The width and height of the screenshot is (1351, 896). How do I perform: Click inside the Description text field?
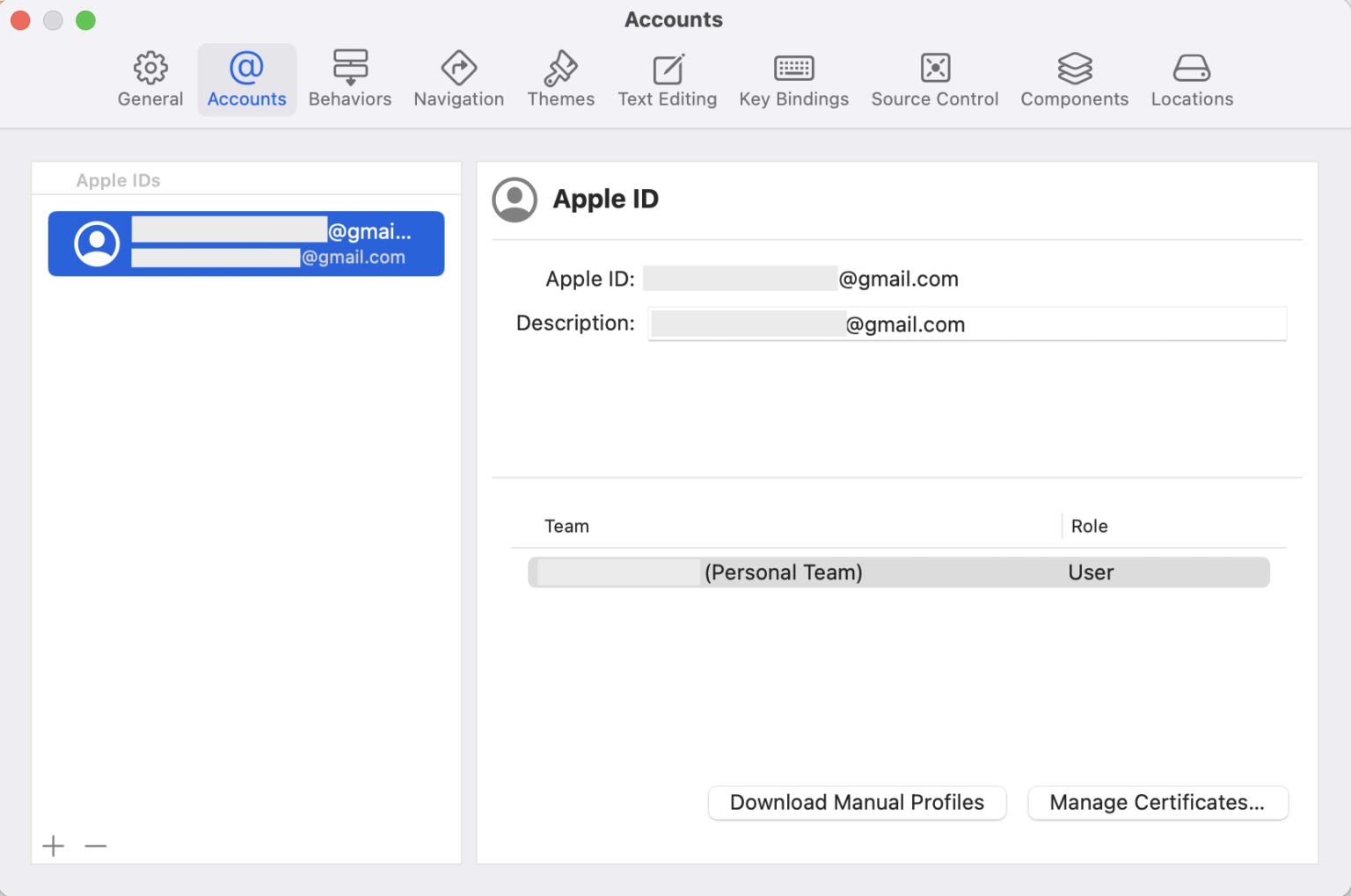[x=968, y=324]
